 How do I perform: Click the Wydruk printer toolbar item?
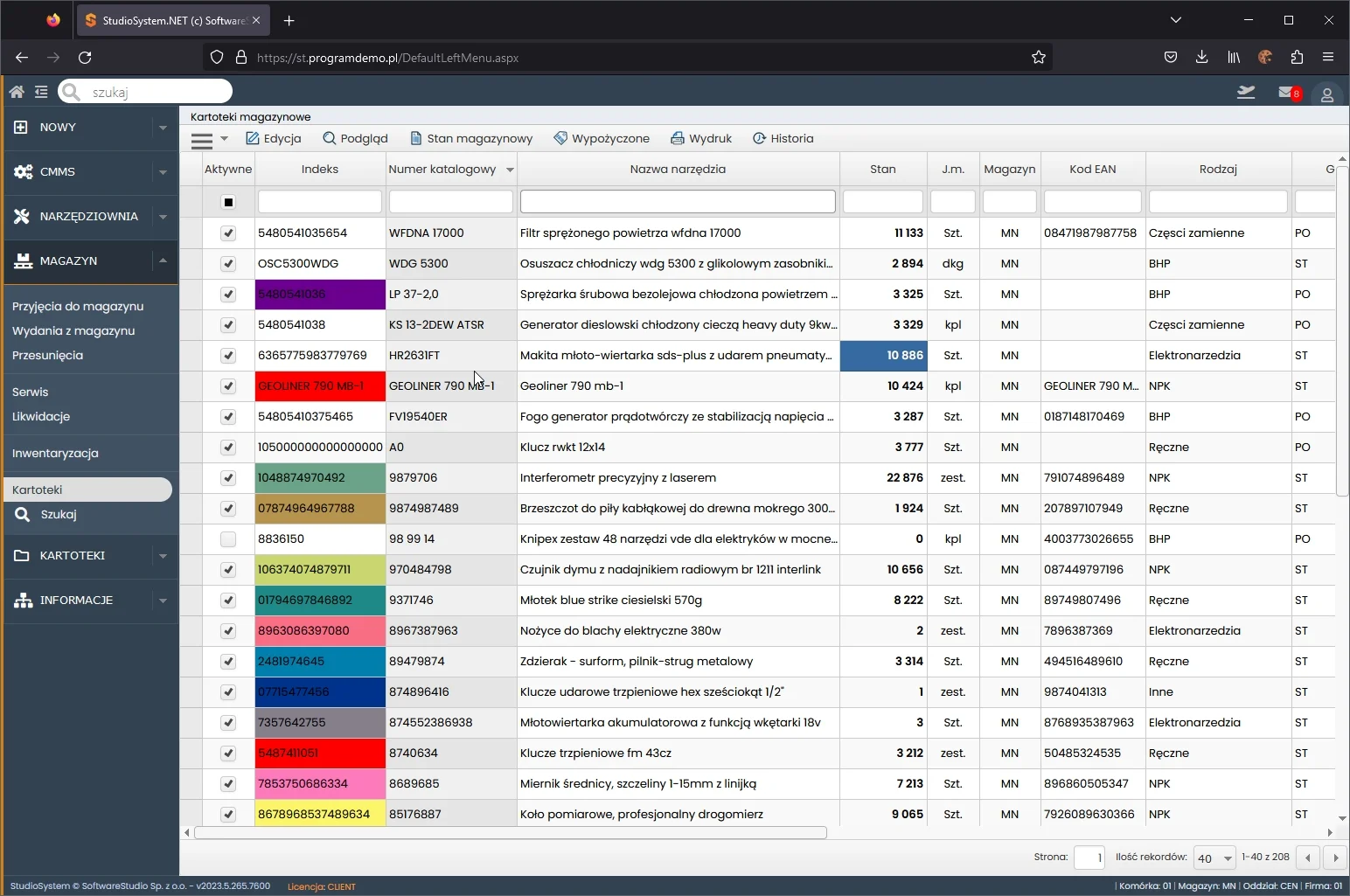(x=701, y=138)
